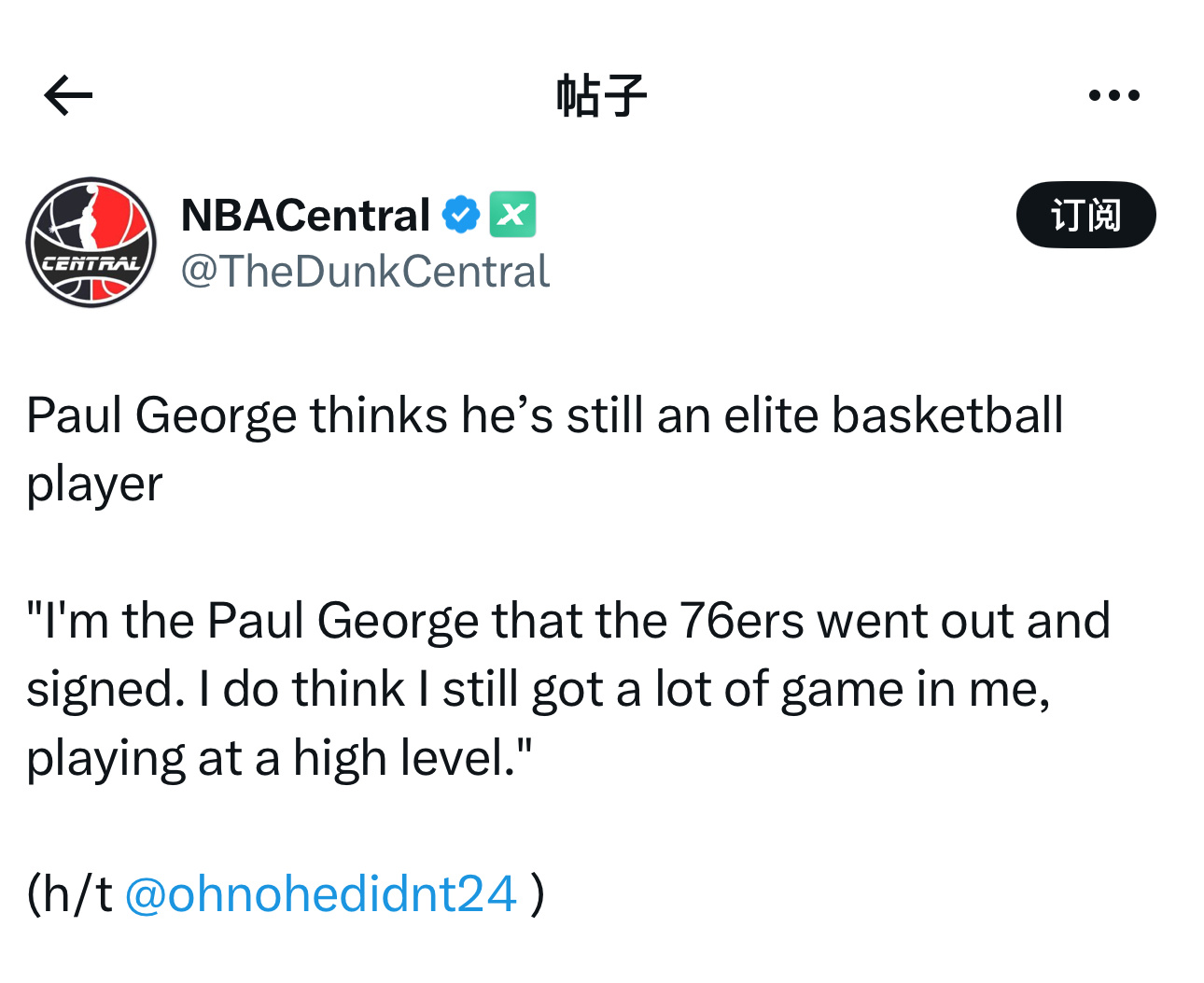Open the @ohnohedidnt24 mention link
The image size is (1204, 983).
coord(320,893)
